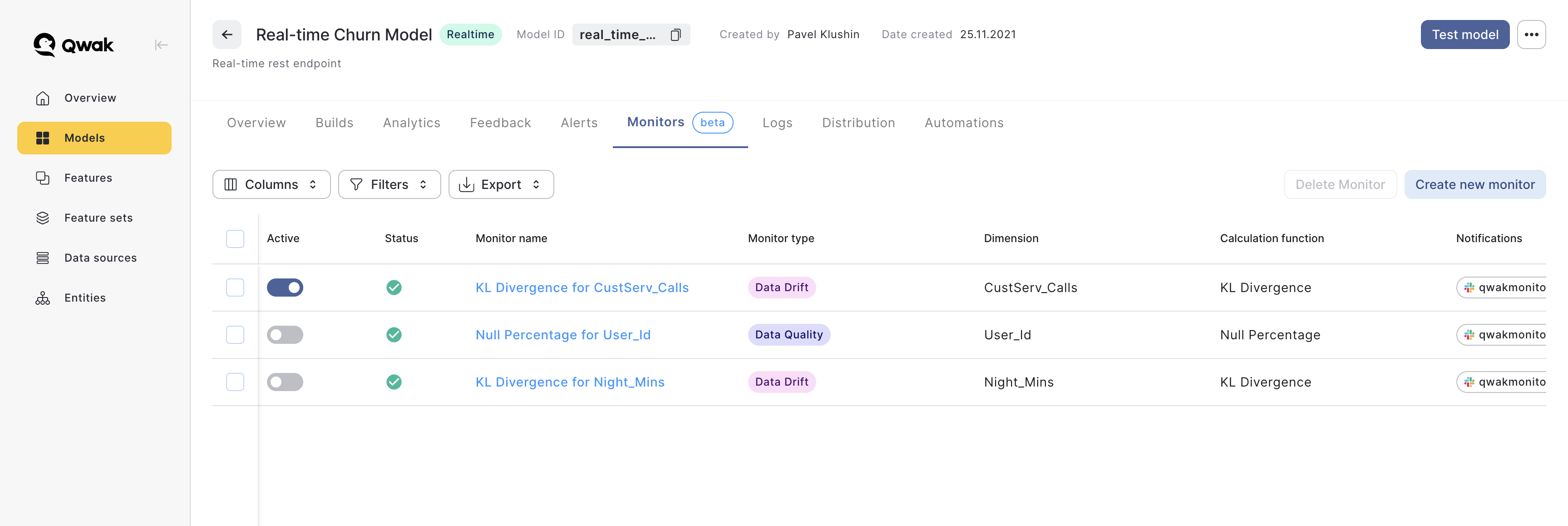Screen dimensions: 1568x526
Task: Click Create new monitor button
Action: [x=1474, y=184]
